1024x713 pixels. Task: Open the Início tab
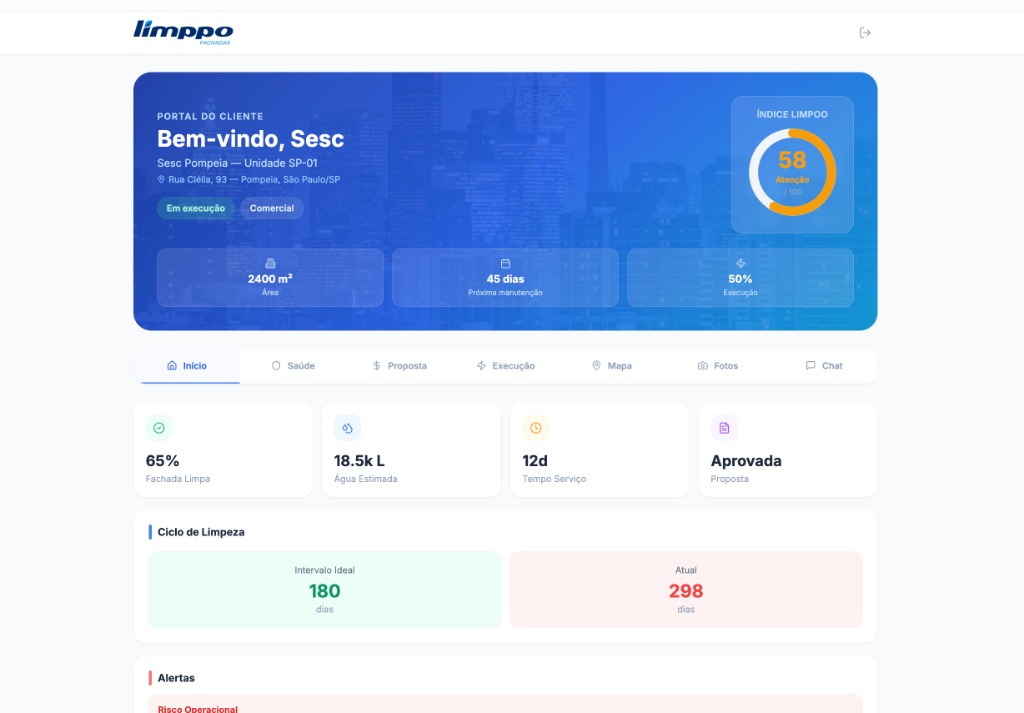187,366
